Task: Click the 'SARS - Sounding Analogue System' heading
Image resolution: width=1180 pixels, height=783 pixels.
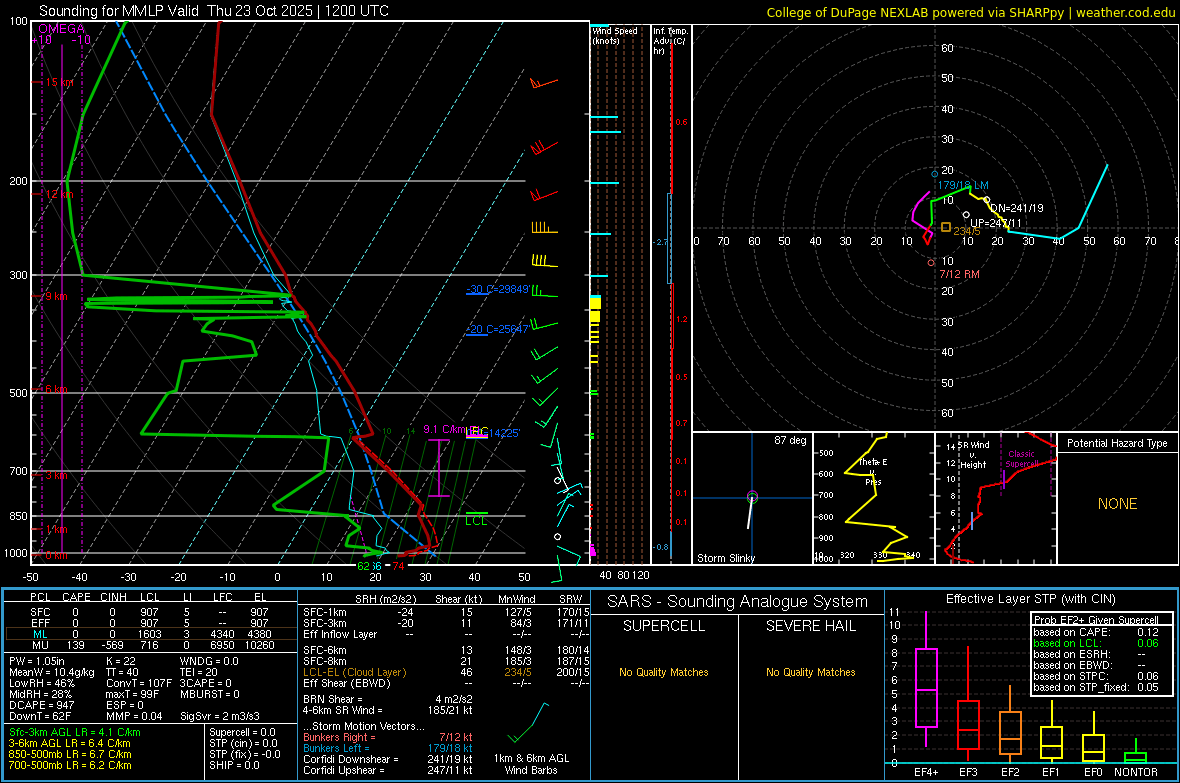Action: point(737,602)
